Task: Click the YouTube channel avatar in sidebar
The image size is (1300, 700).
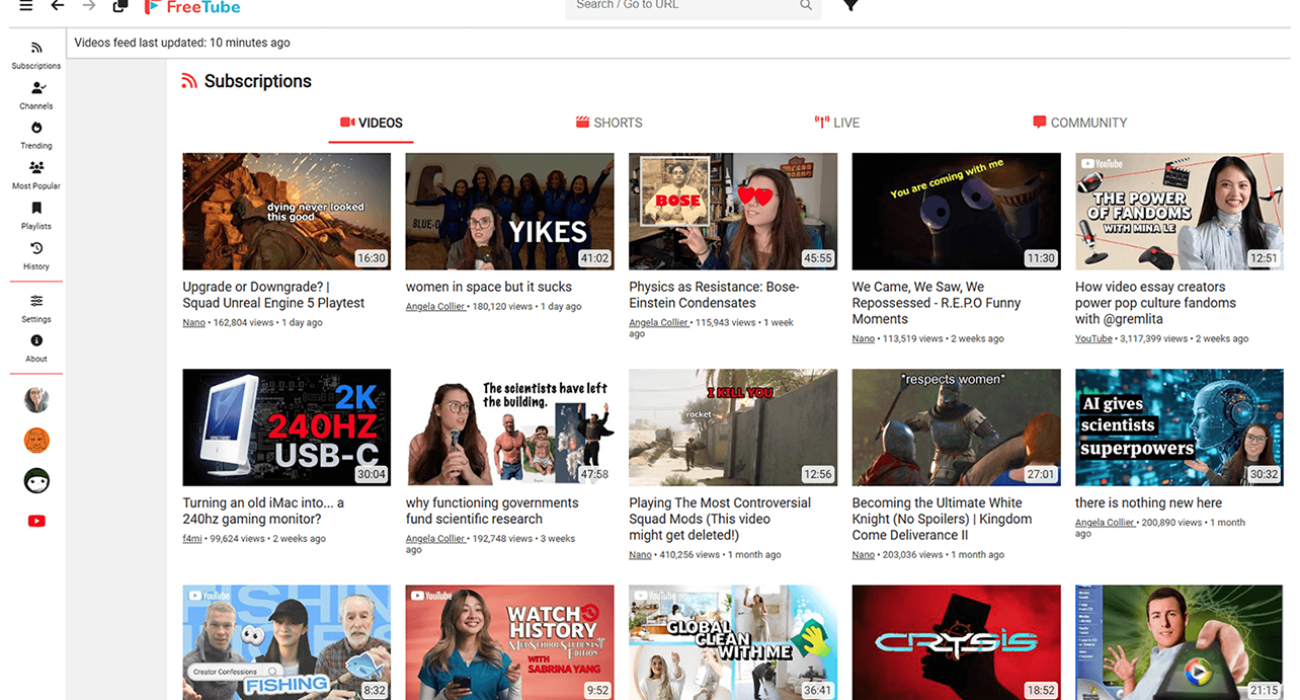Action: [36, 520]
